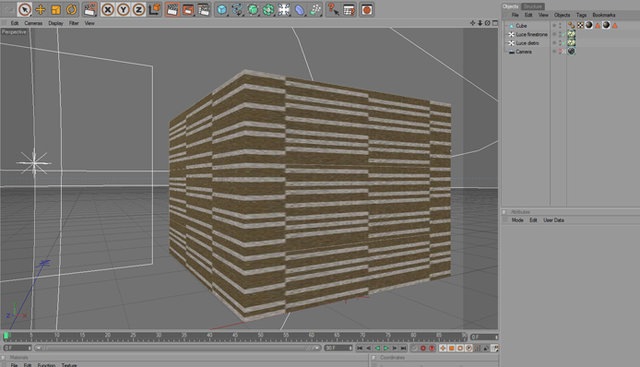Image resolution: width=640 pixels, height=367 pixels.
Task: Toggle Y axis lock
Action: pos(123,9)
